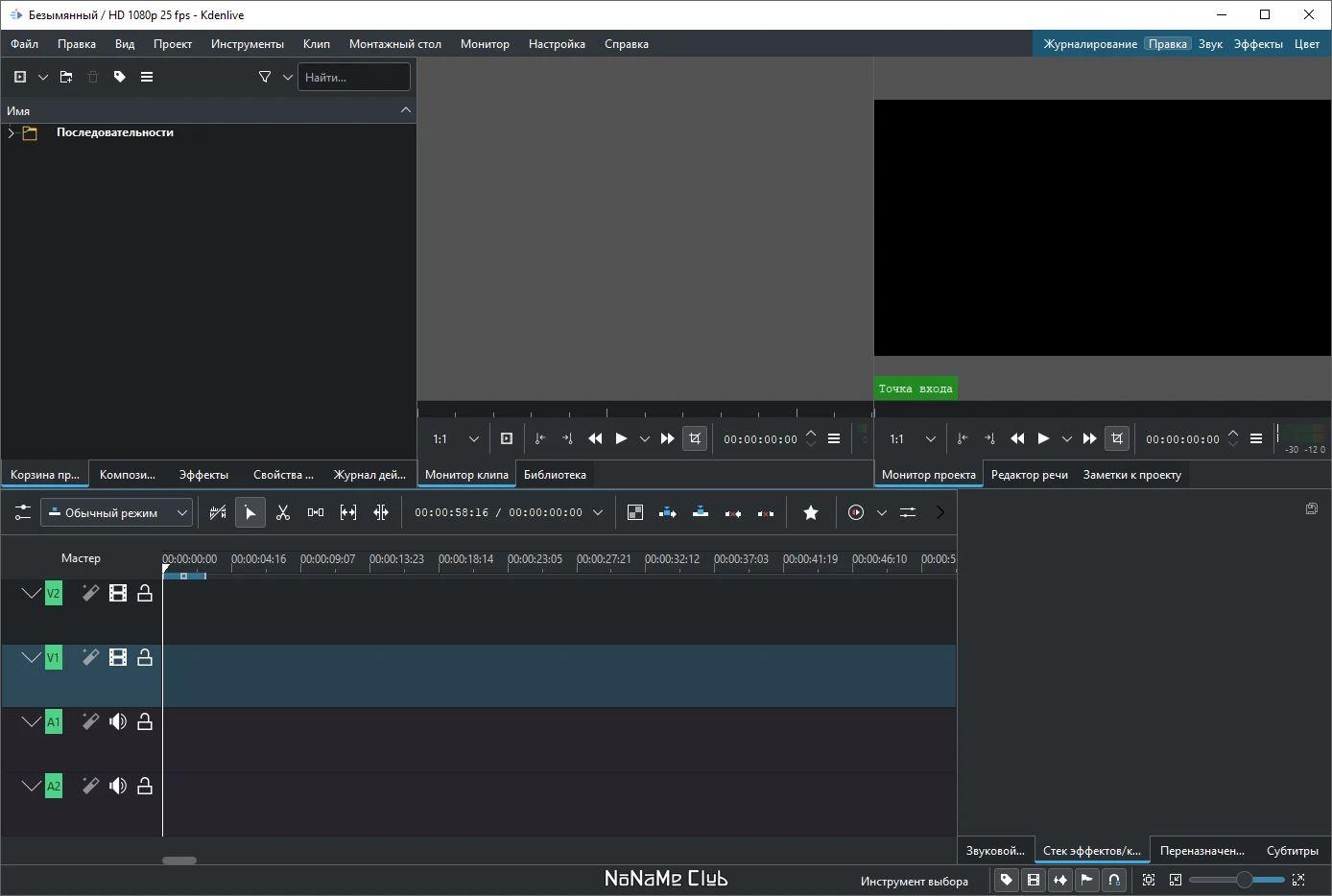Collapse the A2 audio track
Viewport: 1332px width, 896px height.
pyautogui.click(x=31, y=787)
